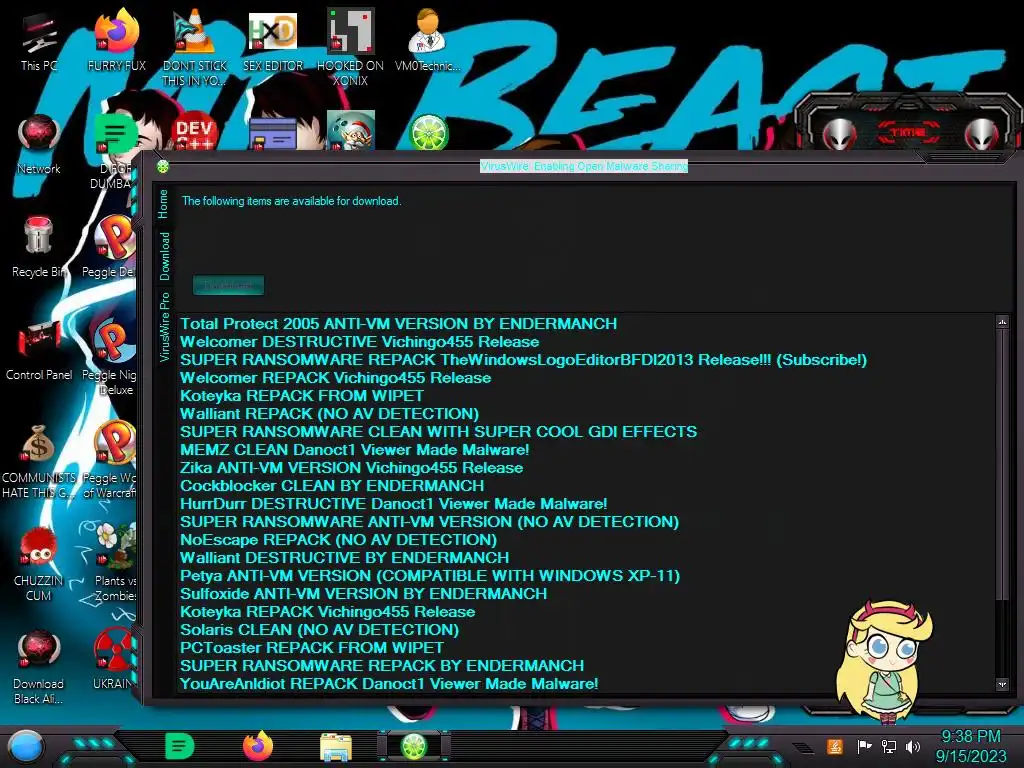Image resolution: width=1024 pixels, height=768 pixels.
Task: Launch the FURRY FUX Firefox shortcut
Action: point(116,40)
